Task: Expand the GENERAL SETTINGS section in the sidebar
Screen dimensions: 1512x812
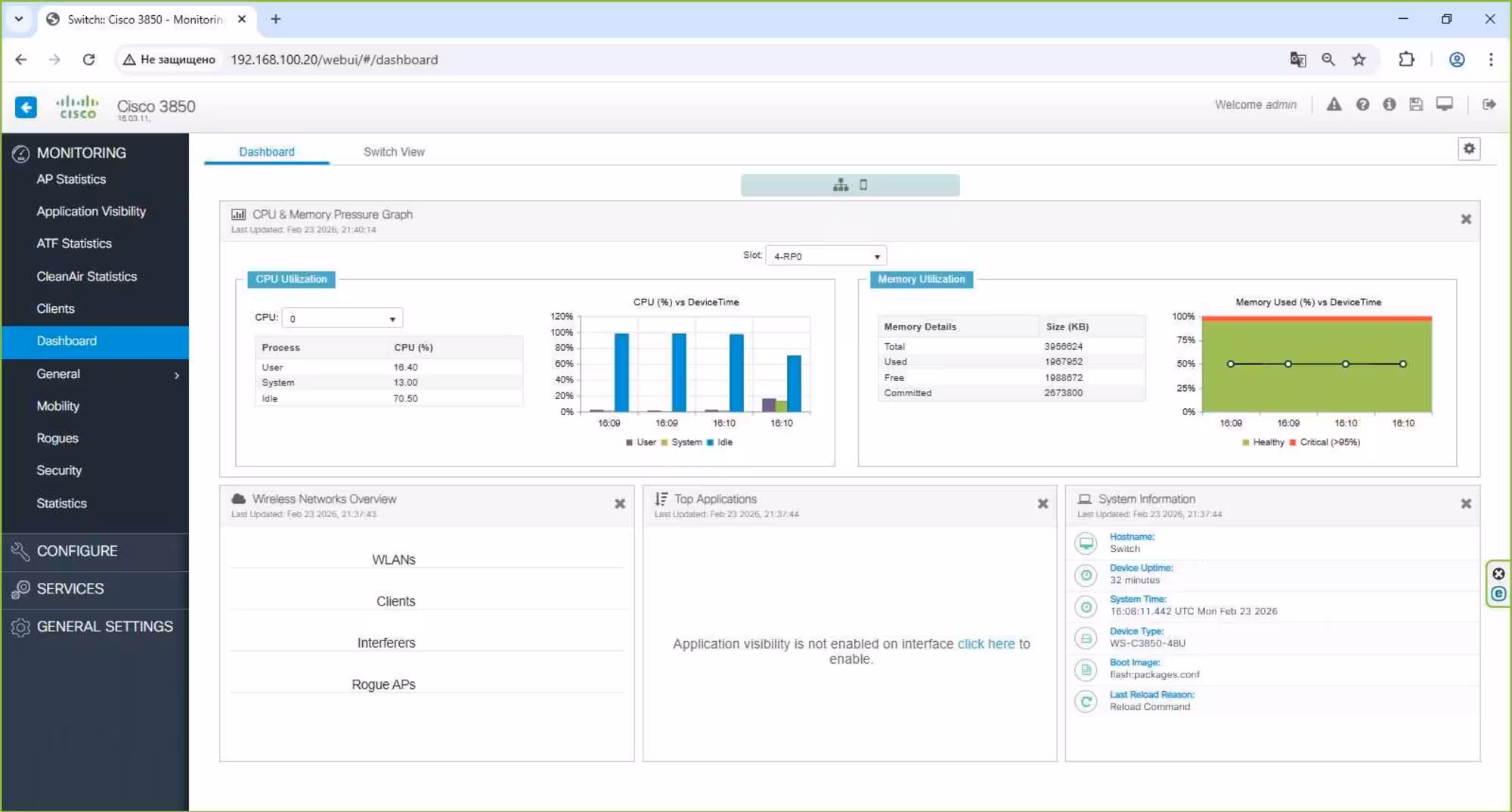Action: pyautogui.click(x=95, y=627)
